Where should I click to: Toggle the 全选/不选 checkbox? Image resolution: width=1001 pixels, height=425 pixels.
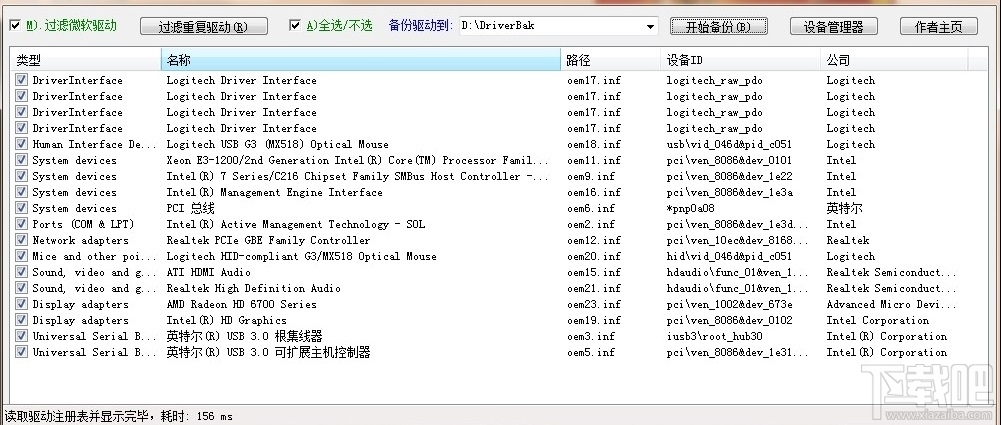(x=294, y=26)
